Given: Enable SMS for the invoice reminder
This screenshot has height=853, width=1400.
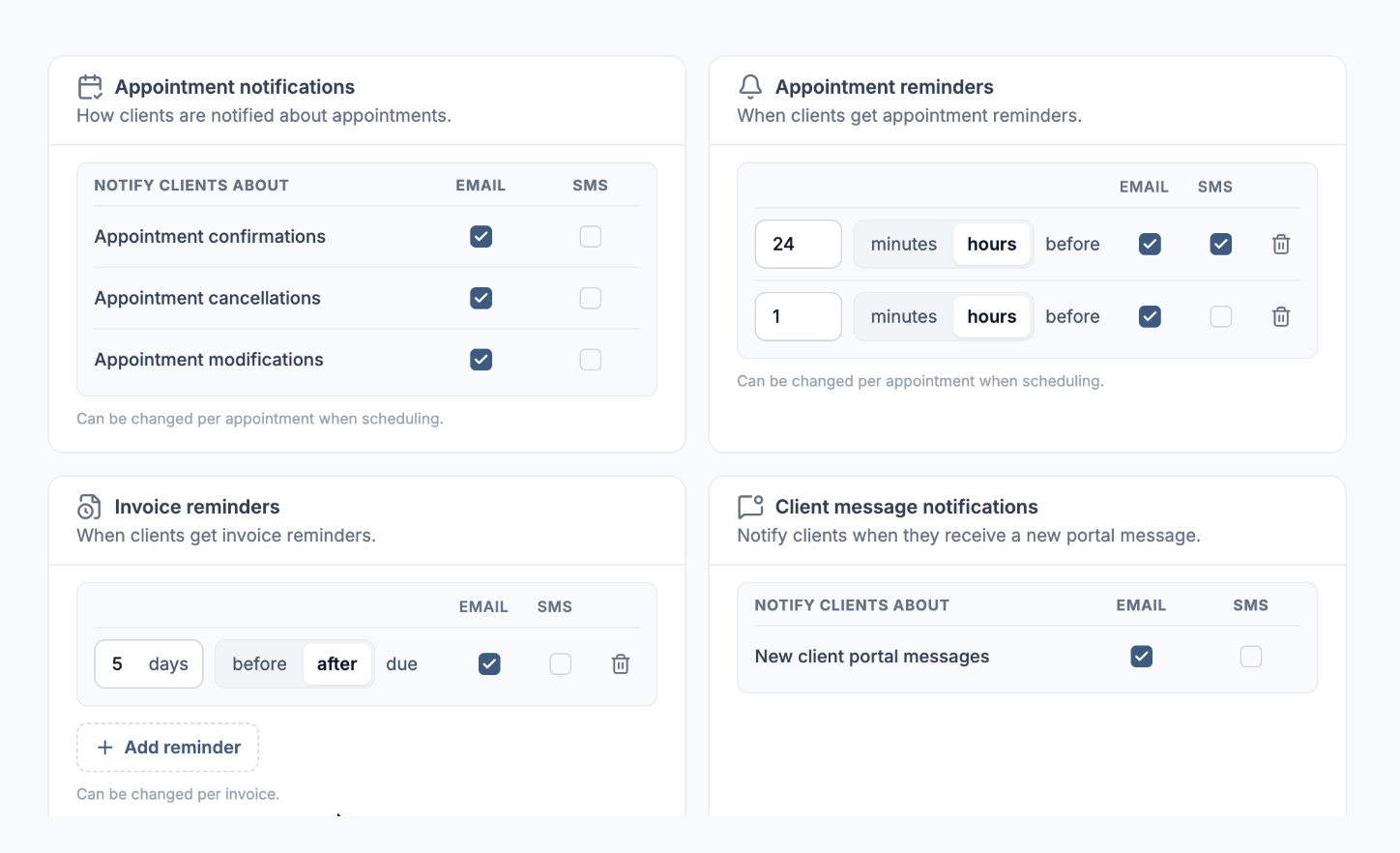Looking at the screenshot, I should (561, 664).
